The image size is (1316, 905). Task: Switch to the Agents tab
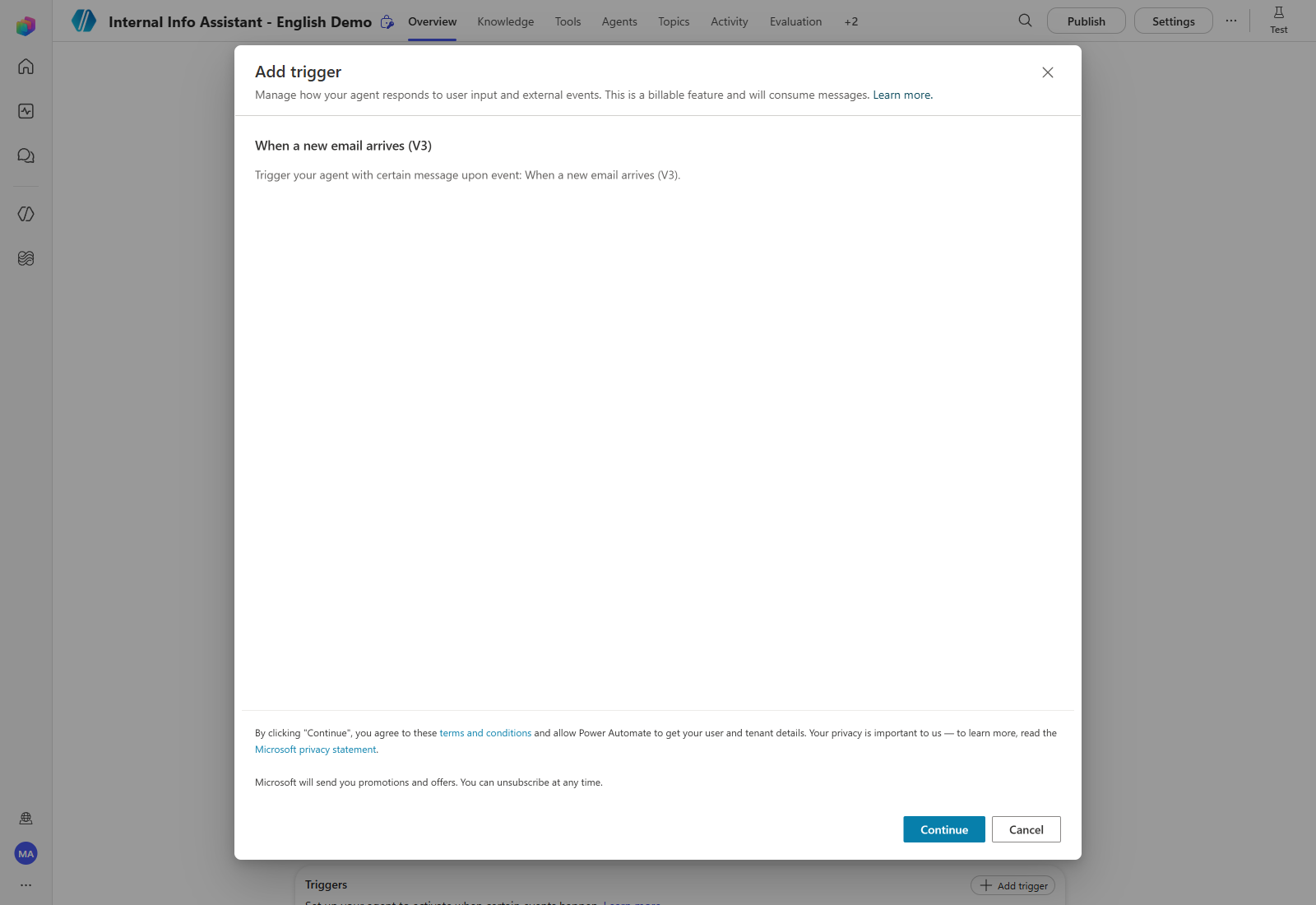(x=619, y=21)
